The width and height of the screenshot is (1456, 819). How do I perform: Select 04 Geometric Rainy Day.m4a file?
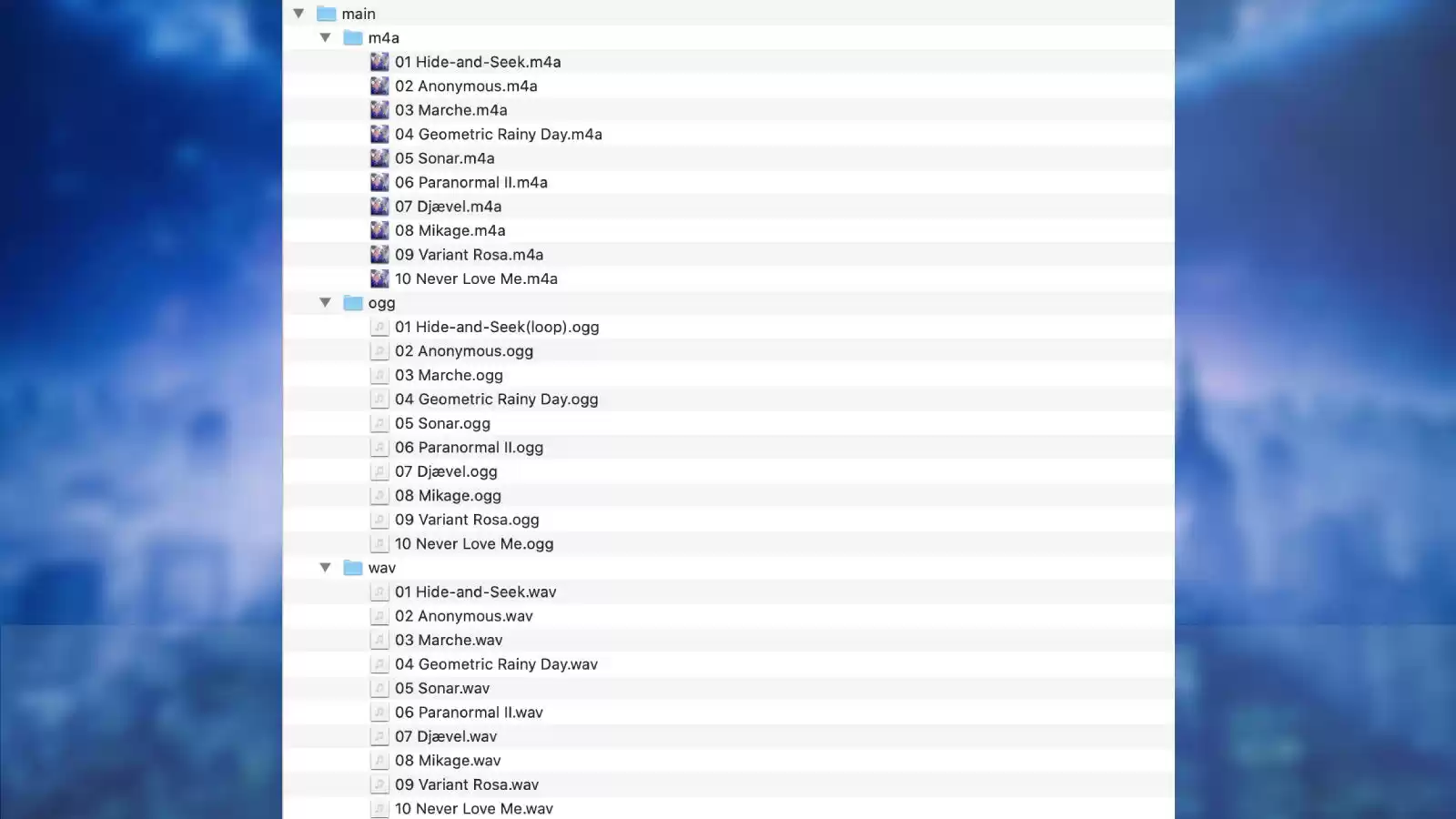pyautogui.click(x=498, y=134)
